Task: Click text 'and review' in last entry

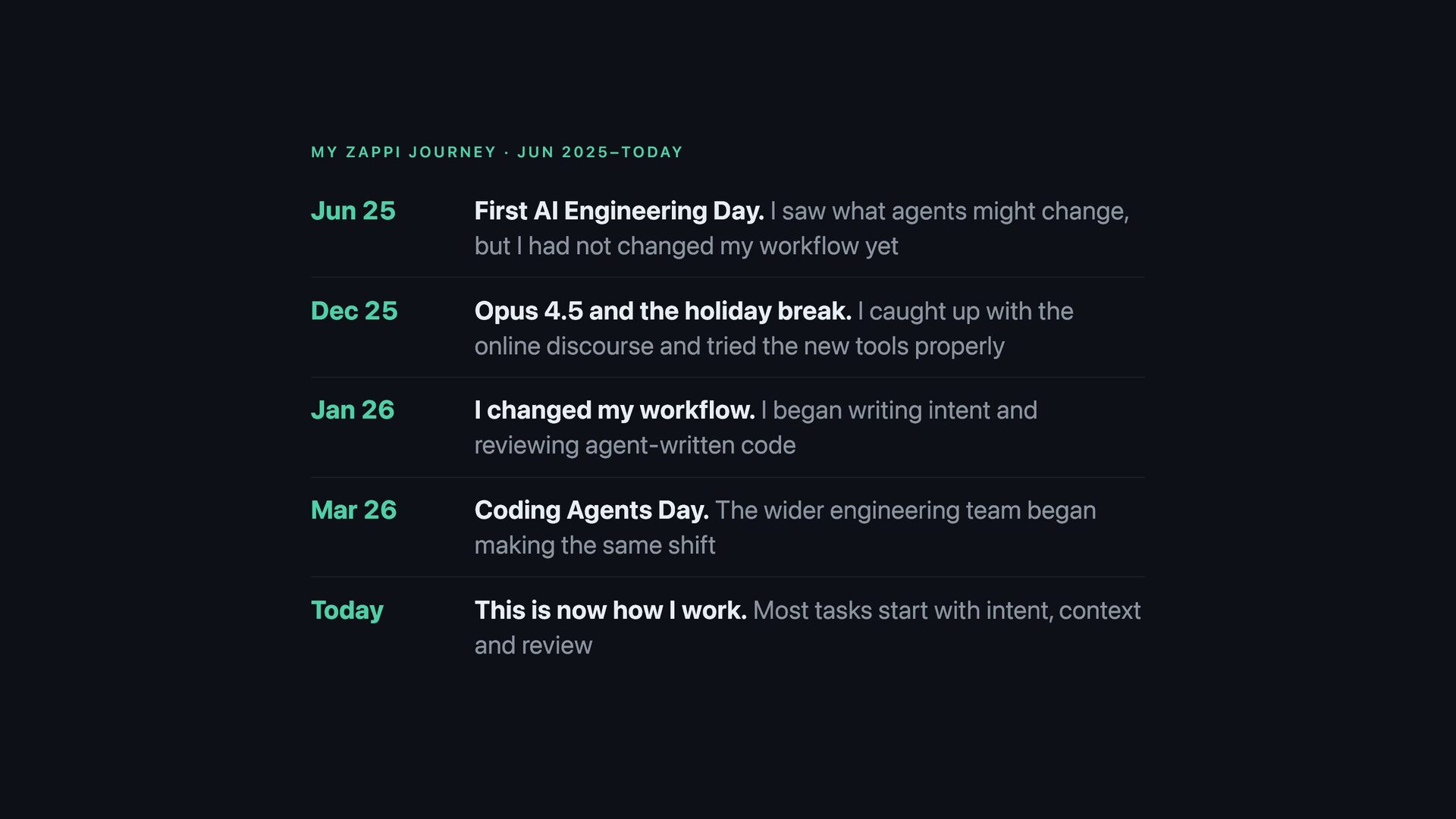Action: coord(534,645)
